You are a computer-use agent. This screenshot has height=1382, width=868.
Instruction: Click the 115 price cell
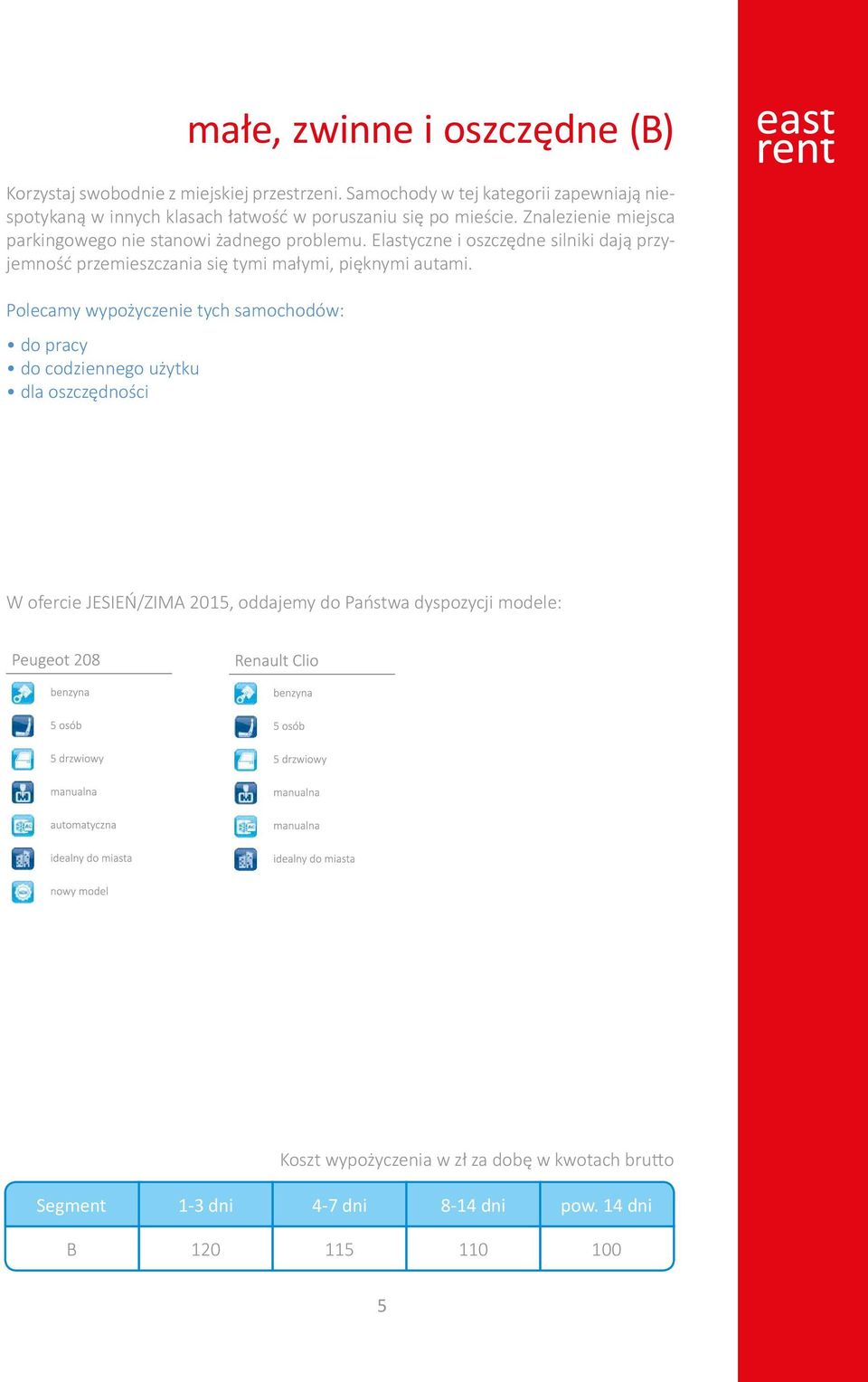pyautogui.click(x=339, y=1249)
